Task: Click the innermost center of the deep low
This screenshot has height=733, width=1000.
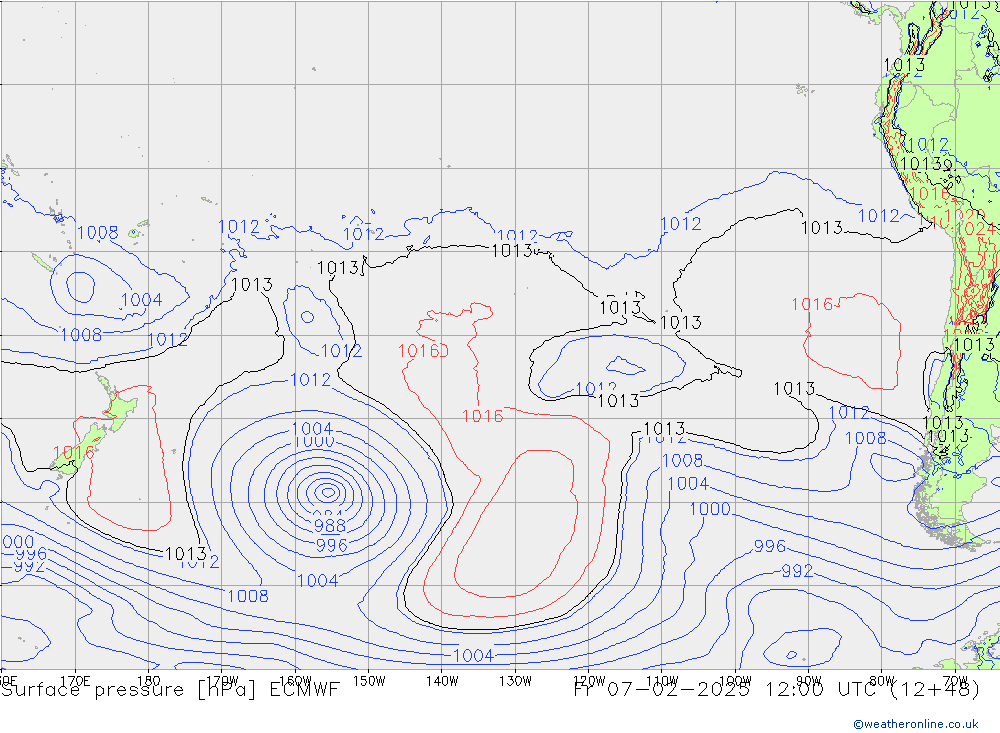Action: click(x=327, y=491)
